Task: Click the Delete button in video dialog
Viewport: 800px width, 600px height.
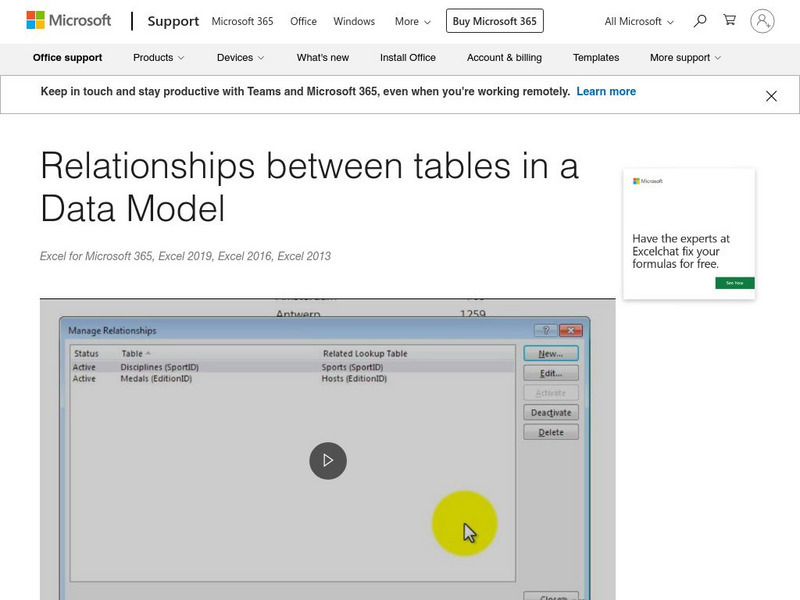Action: (551, 432)
